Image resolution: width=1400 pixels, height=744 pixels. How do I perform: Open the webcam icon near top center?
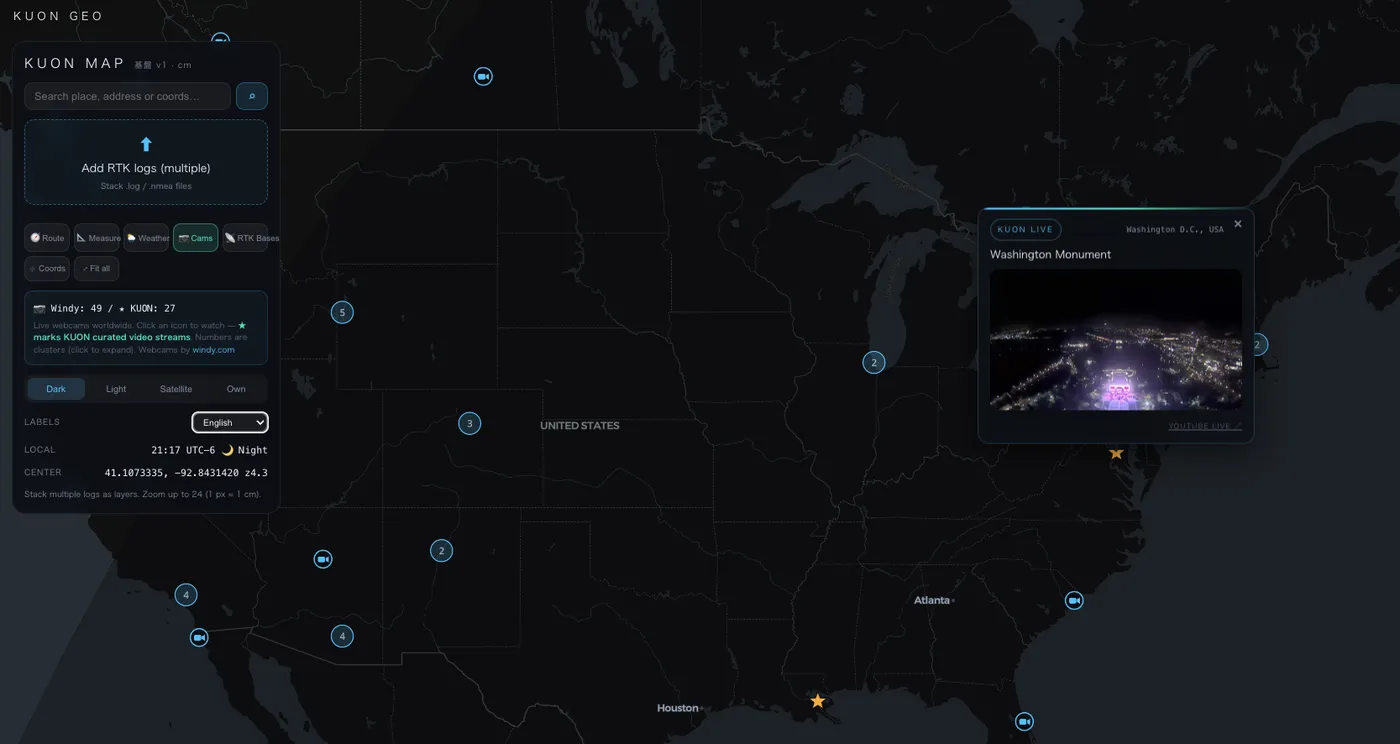coord(483,76)
